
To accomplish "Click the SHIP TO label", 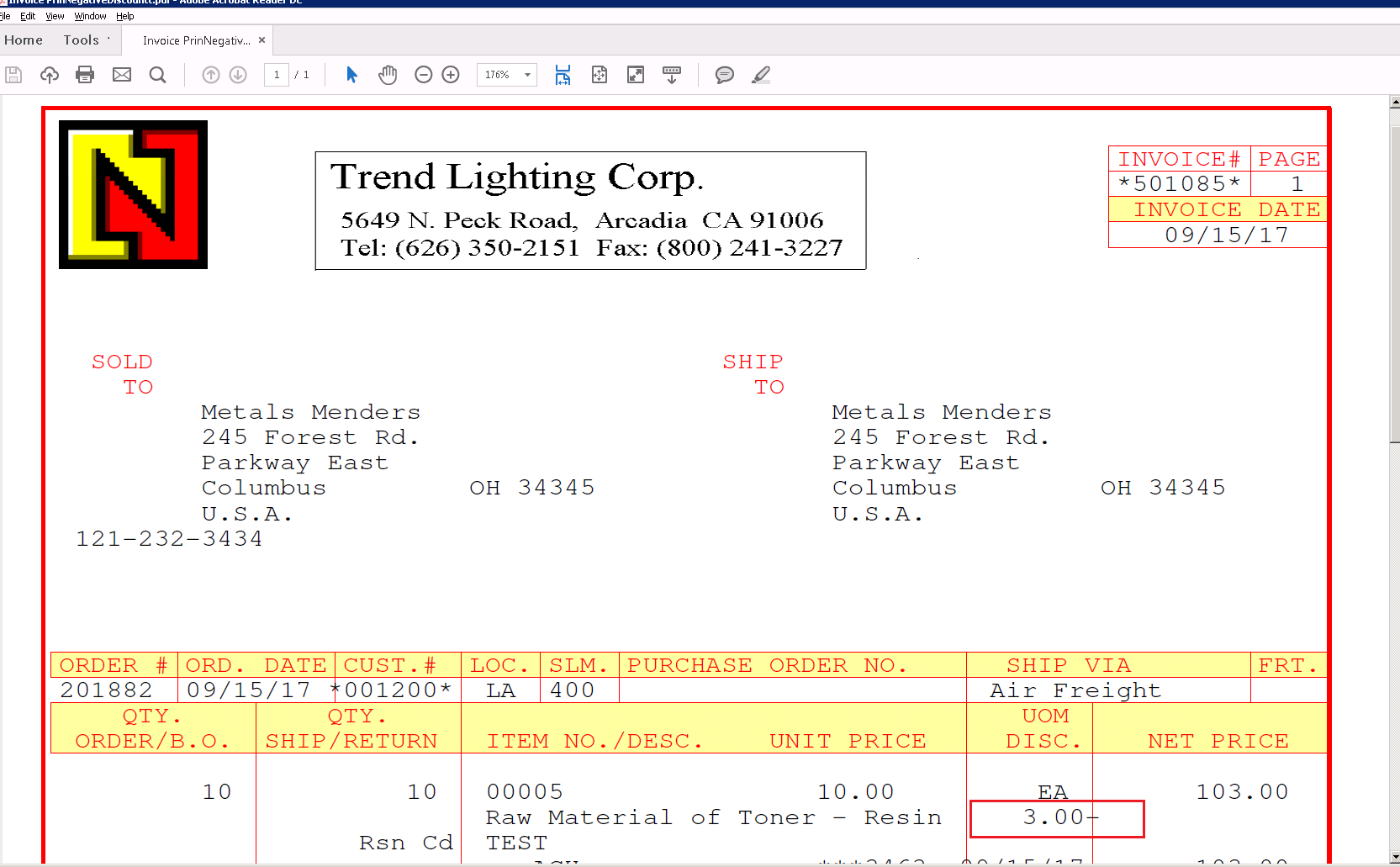I will pos(753,374).
